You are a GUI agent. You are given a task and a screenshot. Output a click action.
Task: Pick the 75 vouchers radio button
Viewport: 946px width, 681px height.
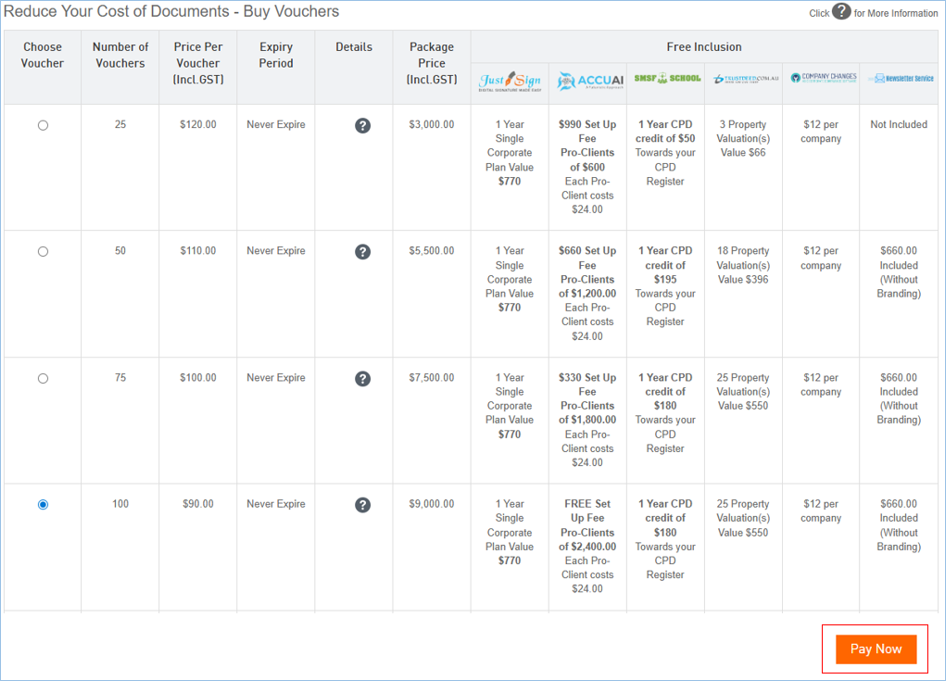click(x=43, y=379)
